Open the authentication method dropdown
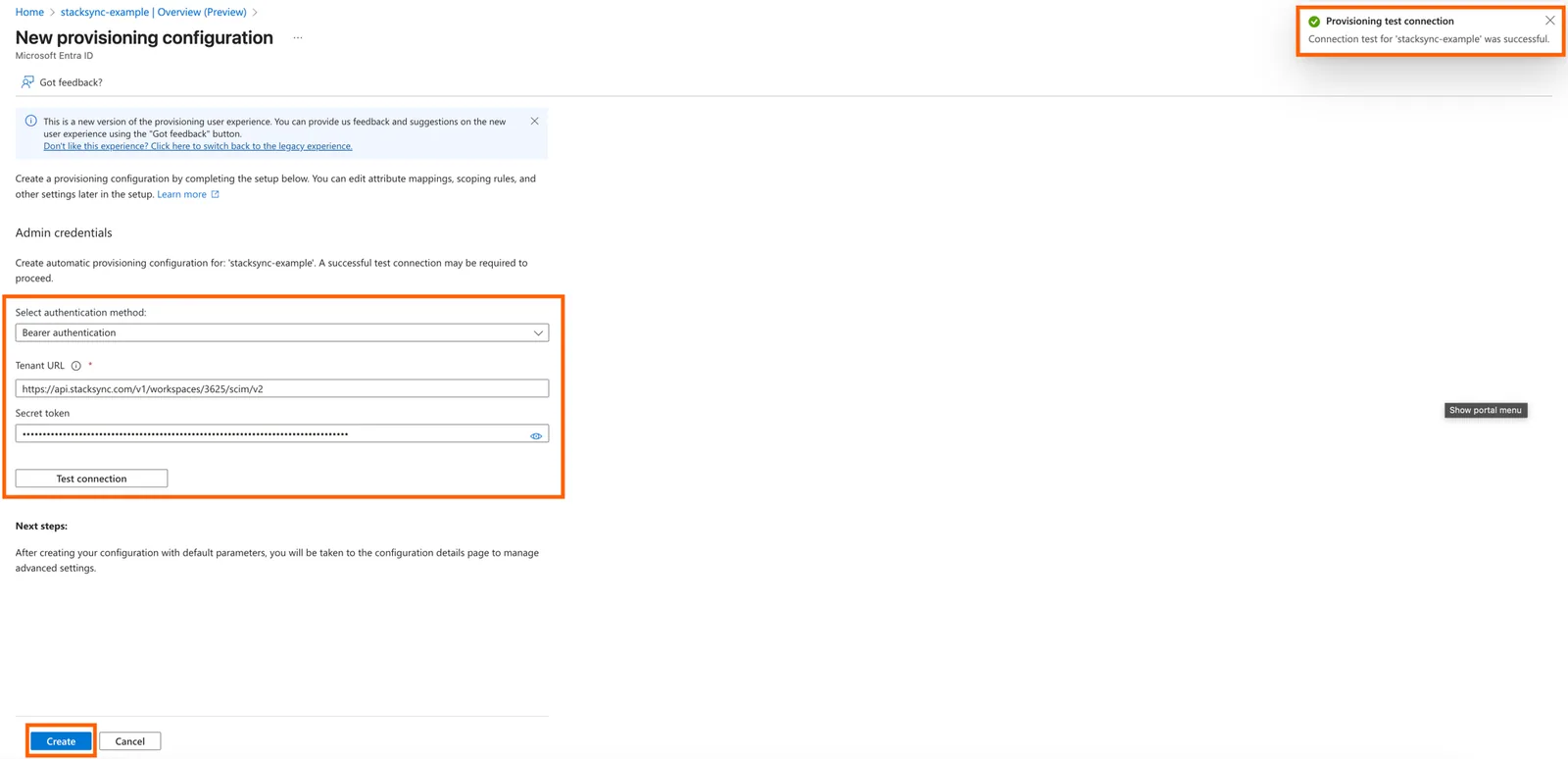The image size is (1568, 759). pyautogui.click(x=282, y=332)
